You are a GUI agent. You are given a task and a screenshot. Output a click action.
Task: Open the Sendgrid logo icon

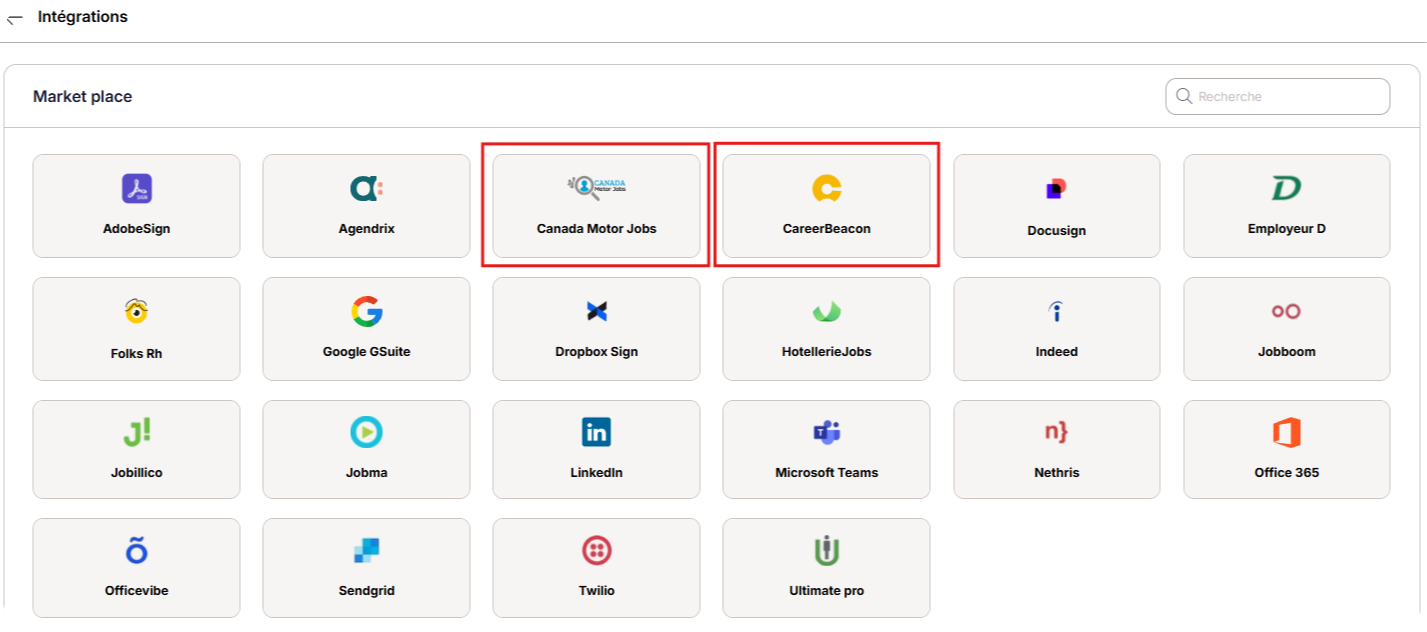tap(366, 550)
